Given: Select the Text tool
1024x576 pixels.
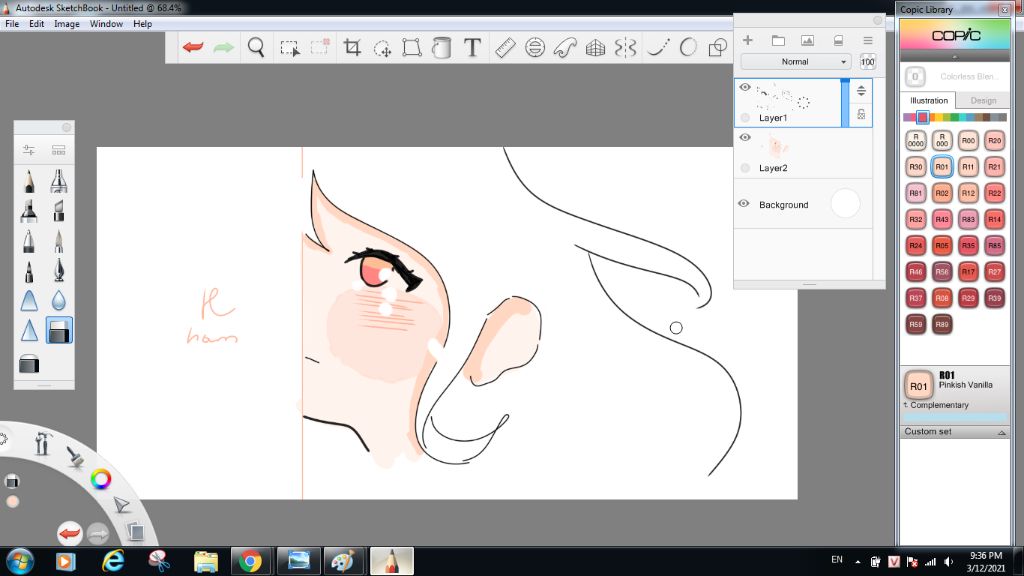Looking at the screenshot, I should point(472,47).
